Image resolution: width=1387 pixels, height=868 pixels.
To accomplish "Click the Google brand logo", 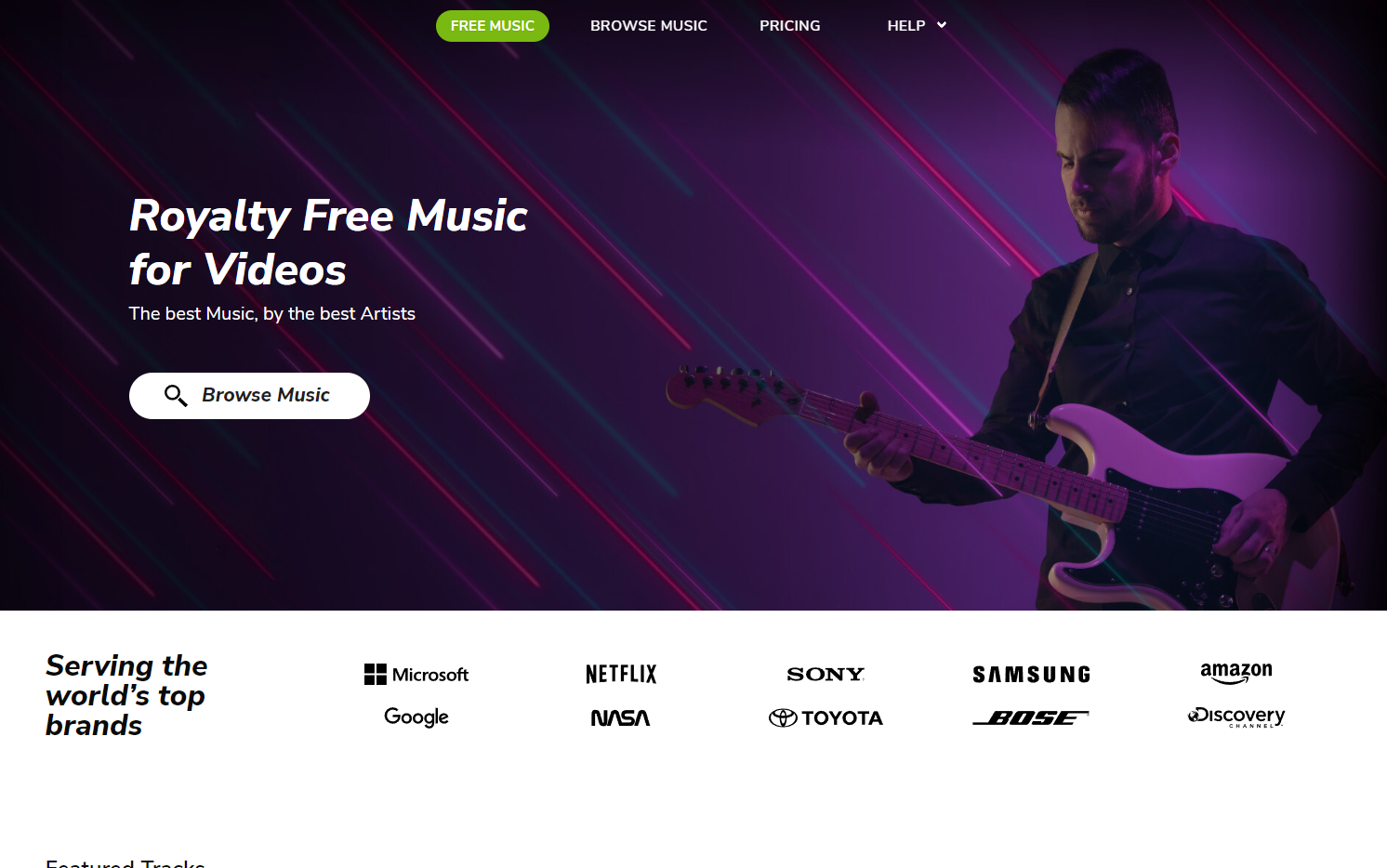I will (416, 717).
